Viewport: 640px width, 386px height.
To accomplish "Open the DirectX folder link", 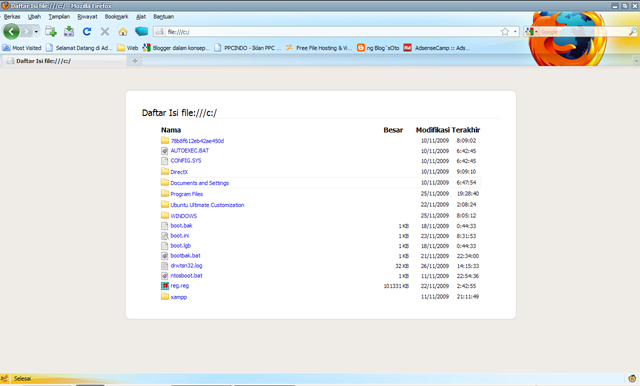I will 179,172.
